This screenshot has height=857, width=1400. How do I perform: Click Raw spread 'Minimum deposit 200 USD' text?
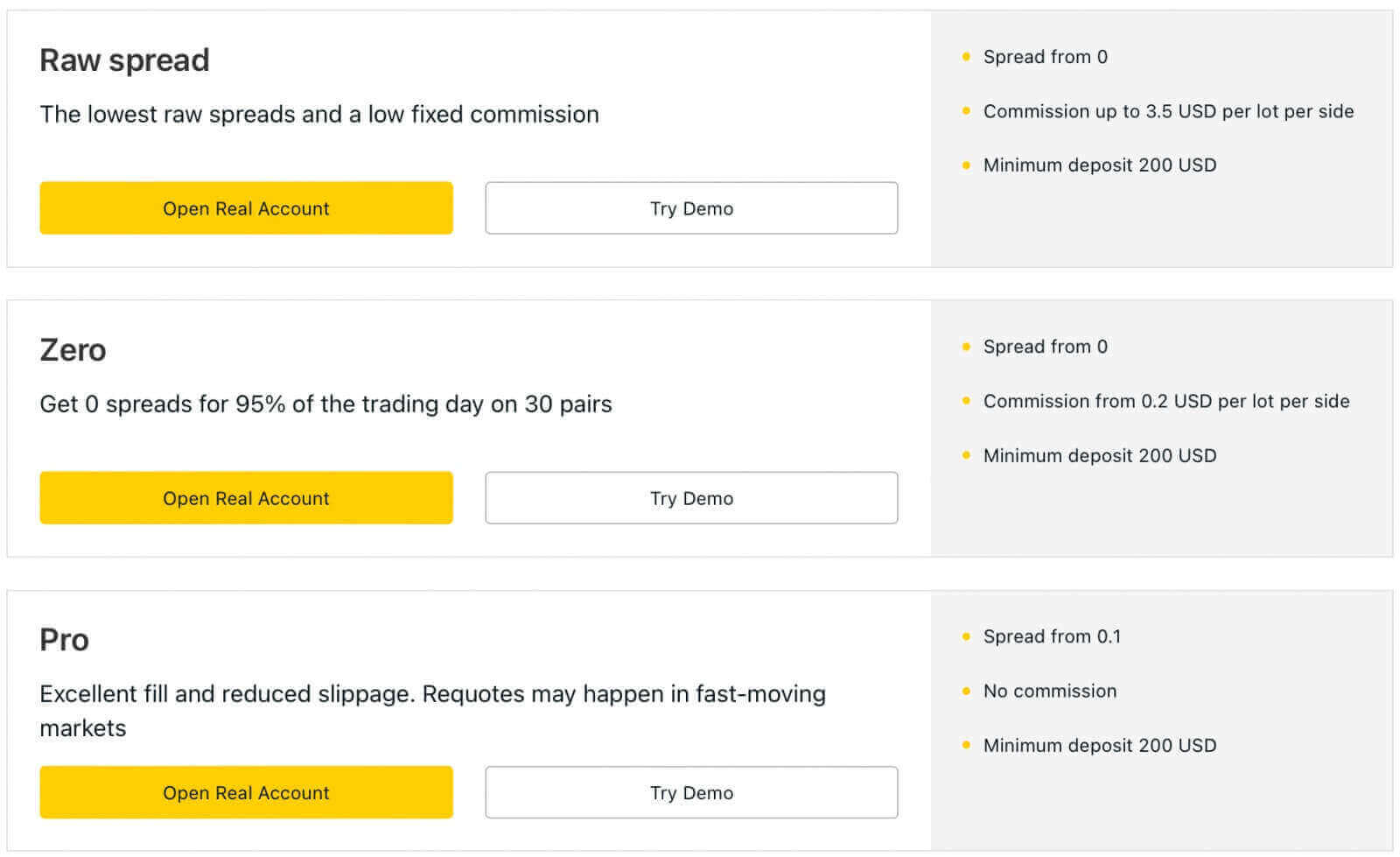[1099, 165]
